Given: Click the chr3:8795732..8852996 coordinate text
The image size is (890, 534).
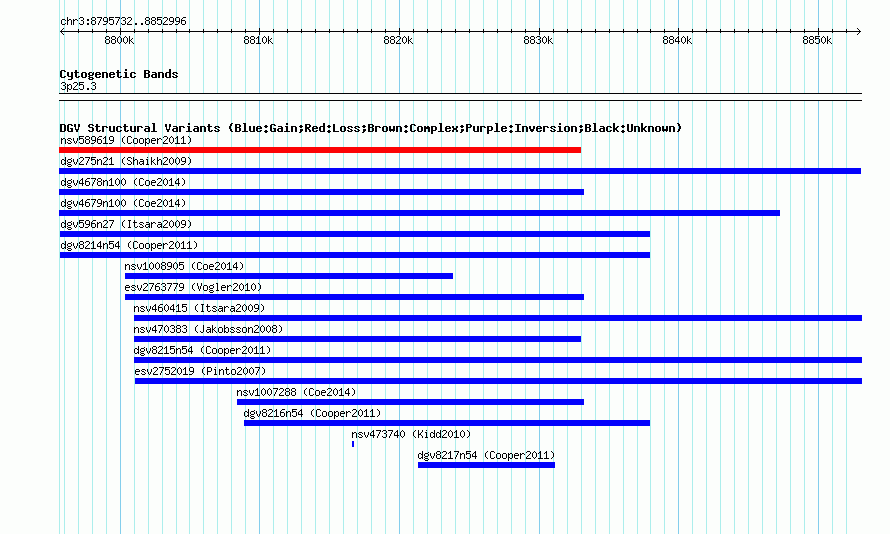Looking at the screenshot, I should (123, 21).
